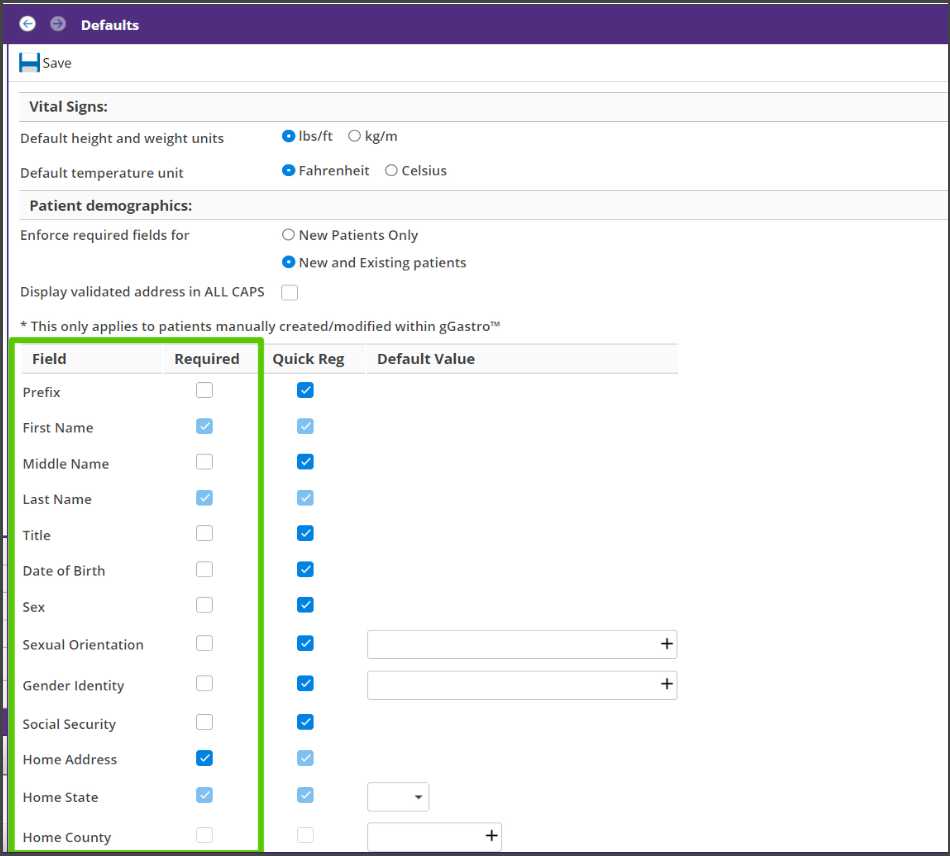Viewport: 950px width, 856px height.
Task: Choose Celsius as temperature unit
Action: (x=391, y=171)
